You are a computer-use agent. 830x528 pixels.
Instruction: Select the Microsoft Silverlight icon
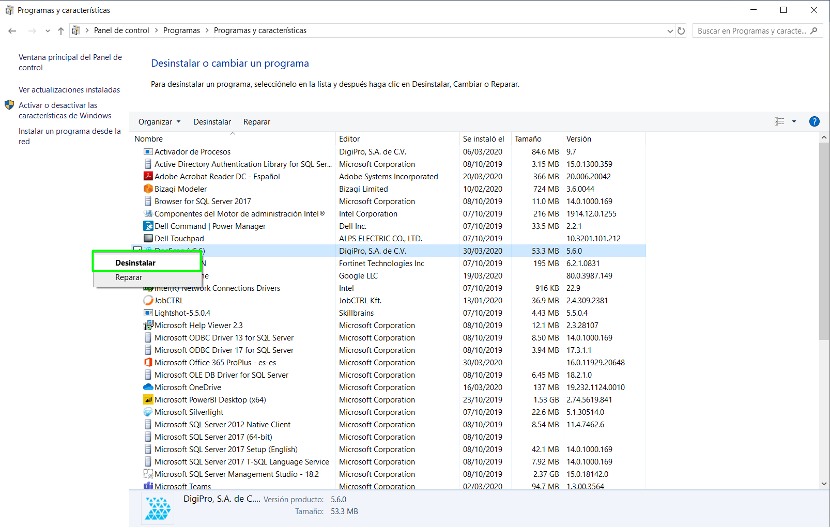coord(147,412)
